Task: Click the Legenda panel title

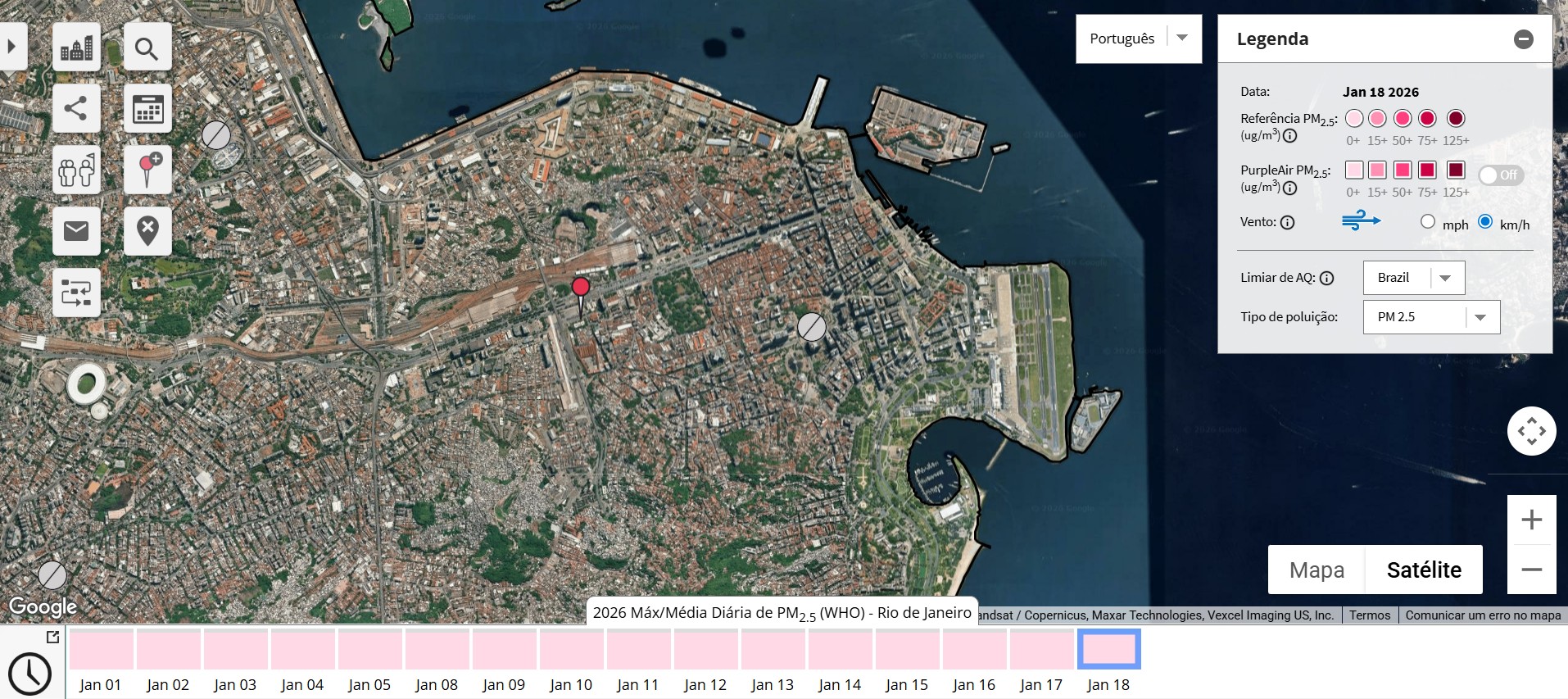Action: (1272, 39)
